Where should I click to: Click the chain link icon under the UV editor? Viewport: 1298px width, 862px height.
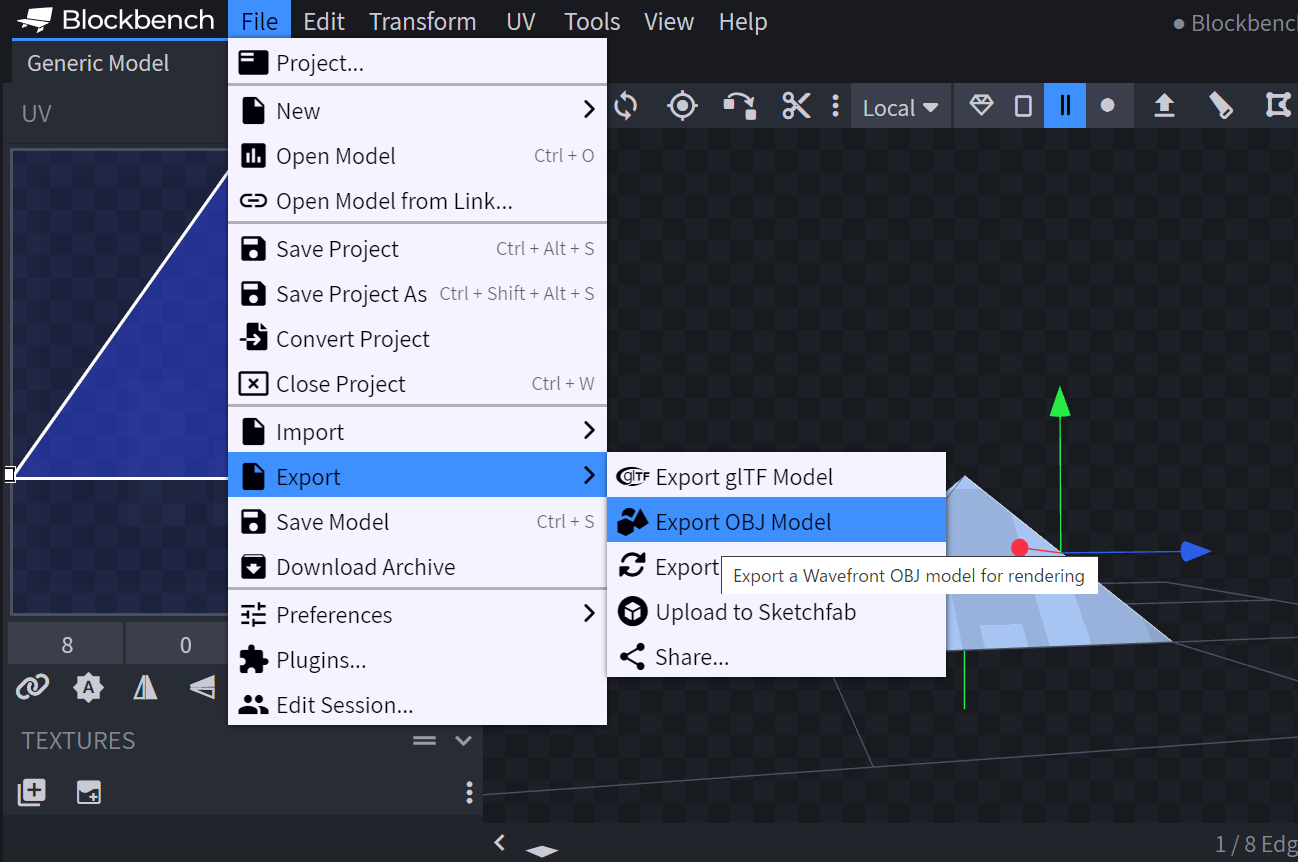click(33, 687)
